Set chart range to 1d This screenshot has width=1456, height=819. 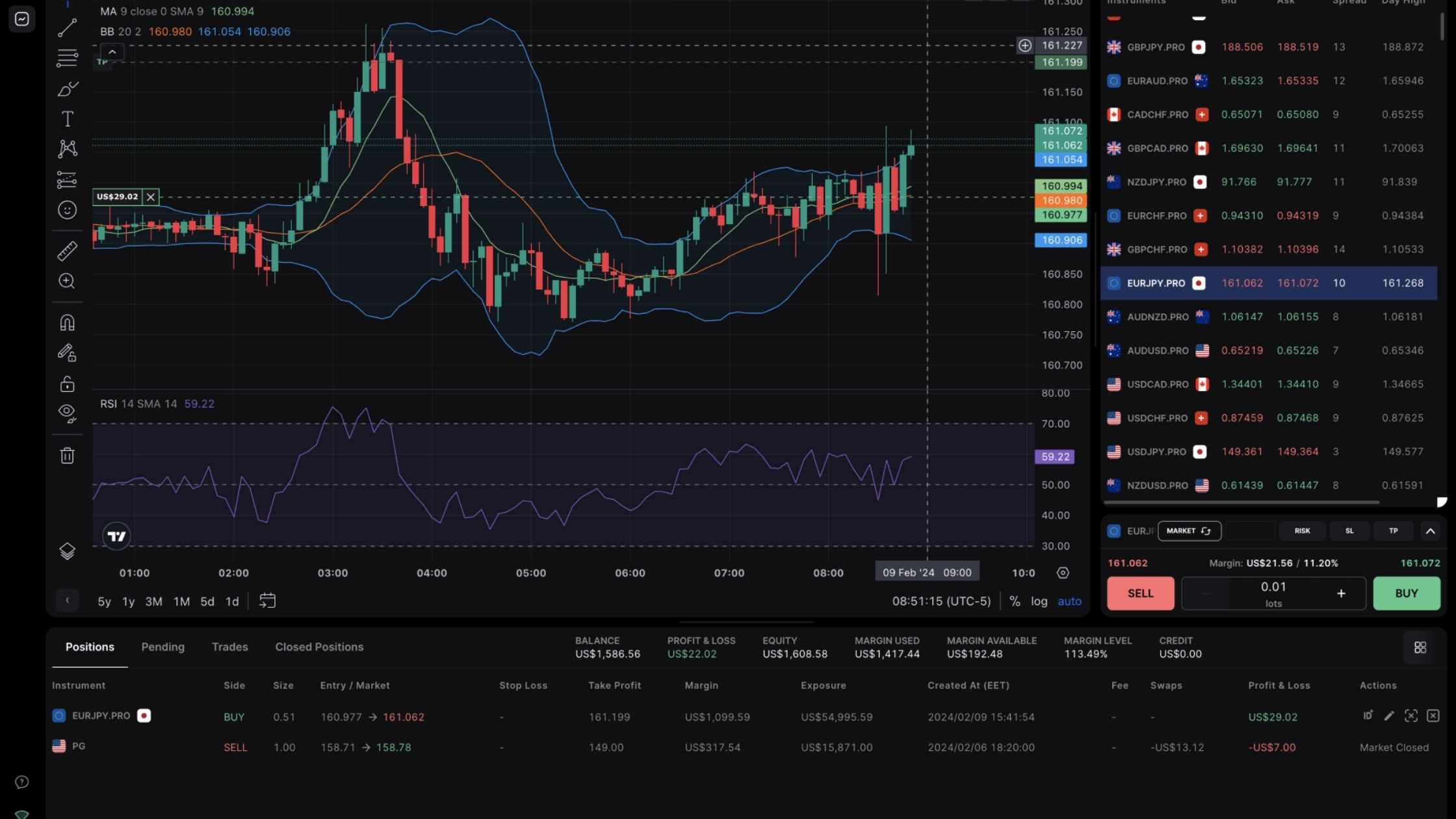tap(232, 601)
